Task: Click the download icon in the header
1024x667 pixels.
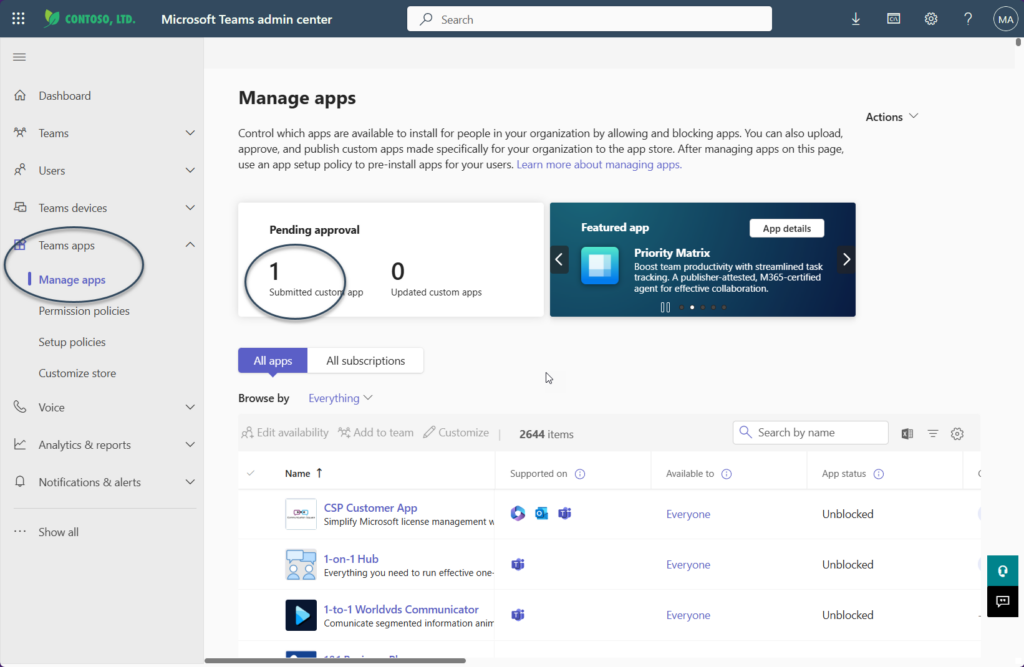Action: pyautogui.click(x=856, y=19)
